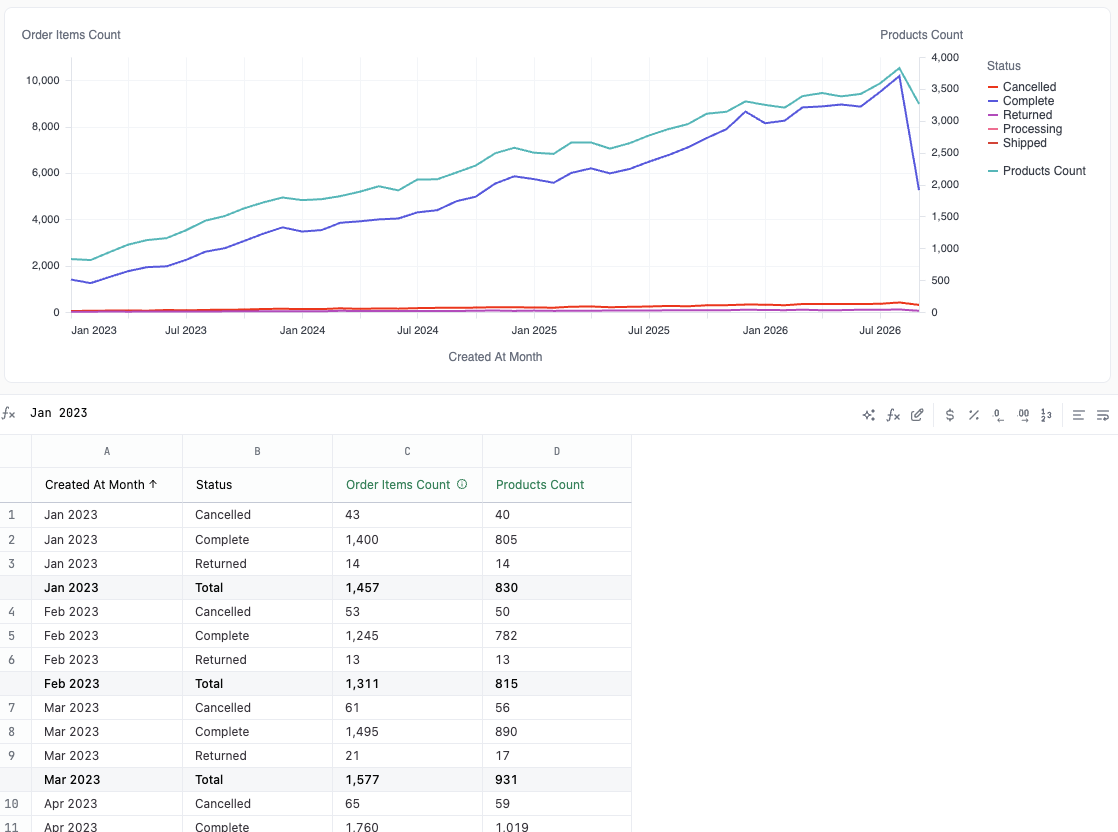Screen dimensions: 1118x832
Task: Click the info icon next to Order Items Count
Action: pos(462,484)
